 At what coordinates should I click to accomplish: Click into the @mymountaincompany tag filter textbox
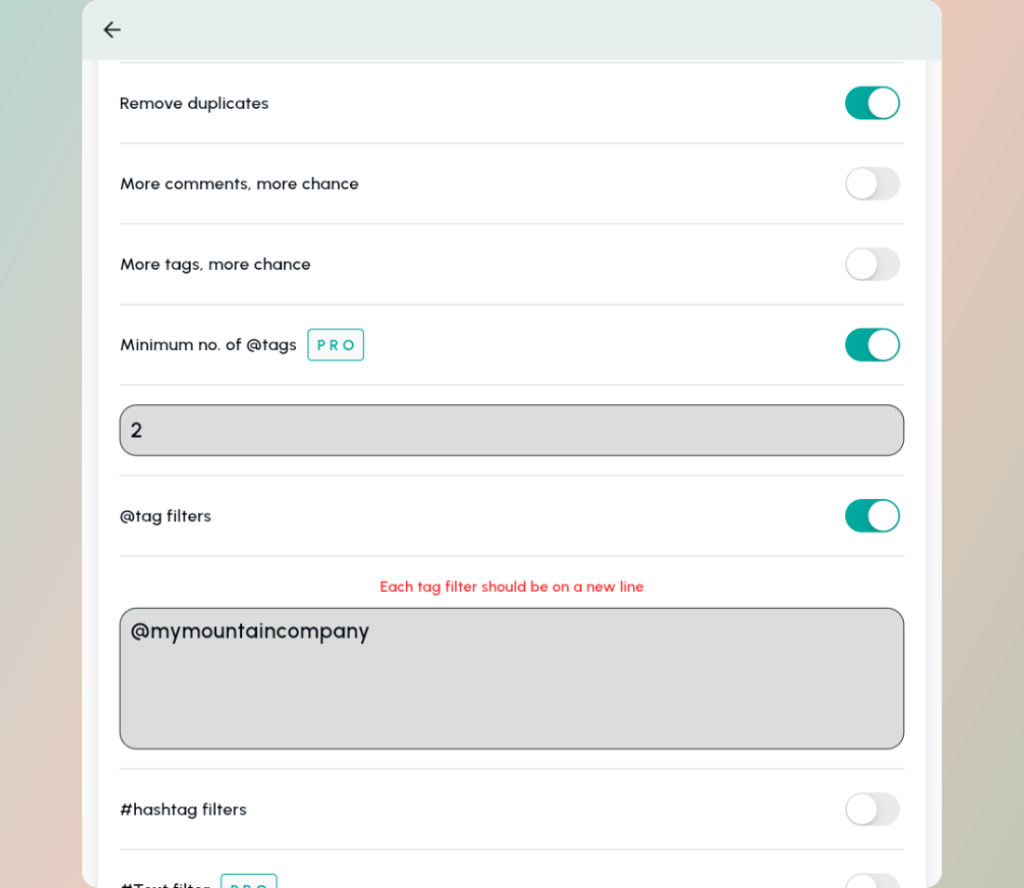coord(511,678)
